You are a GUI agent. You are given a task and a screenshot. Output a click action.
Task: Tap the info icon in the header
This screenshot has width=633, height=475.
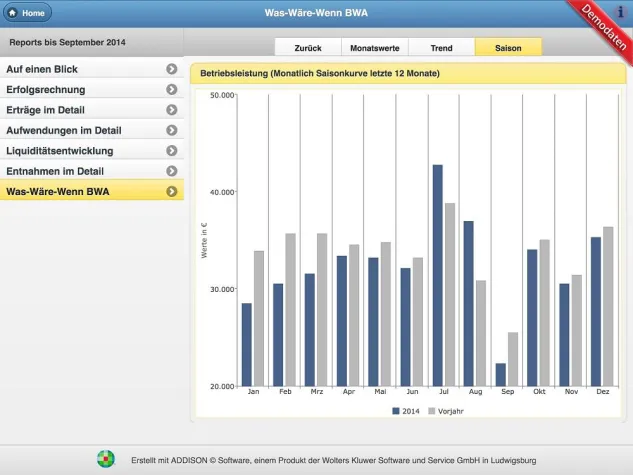tap(619, 12)
